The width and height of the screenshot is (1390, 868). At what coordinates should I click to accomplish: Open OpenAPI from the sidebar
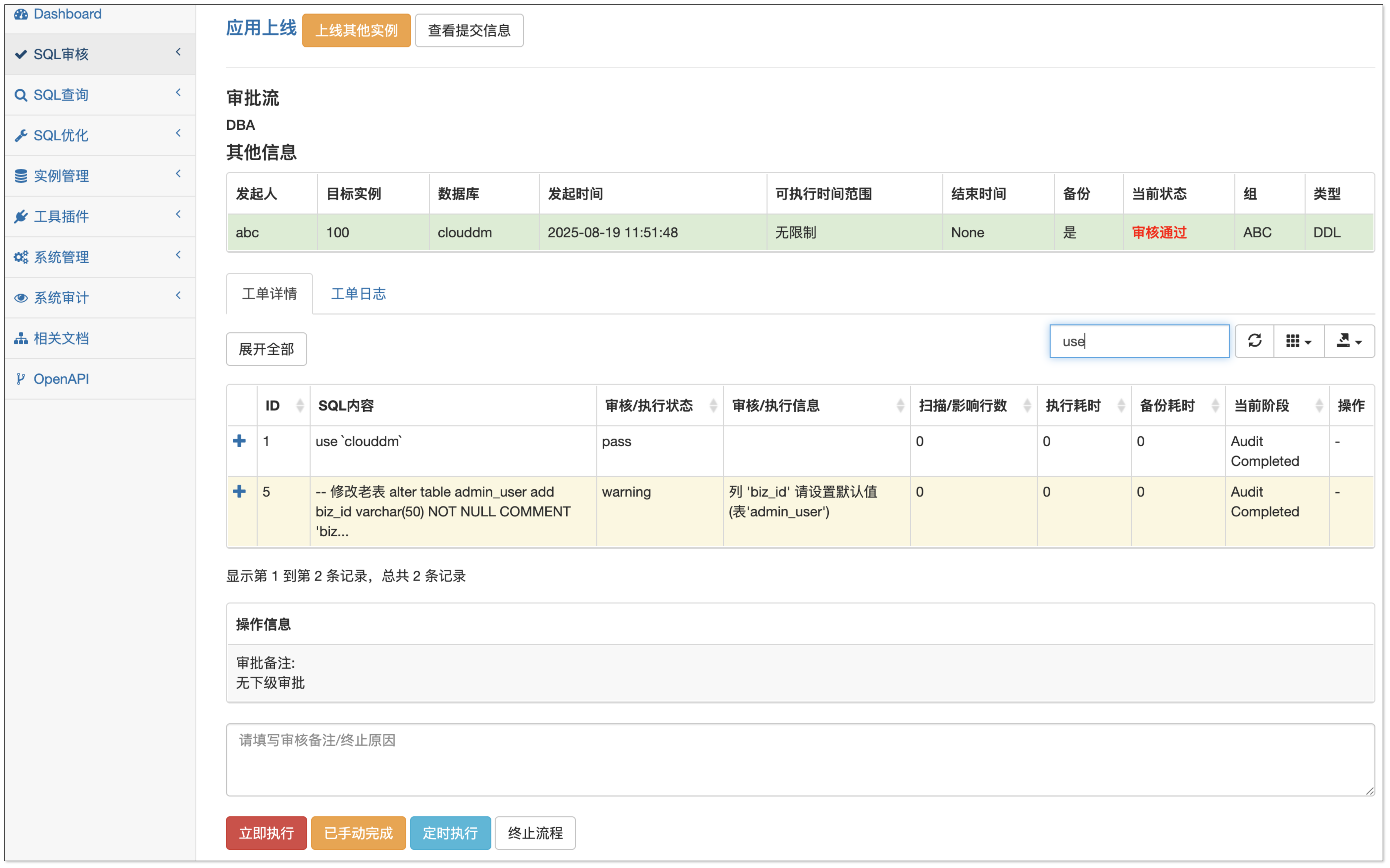click(61, 379)
